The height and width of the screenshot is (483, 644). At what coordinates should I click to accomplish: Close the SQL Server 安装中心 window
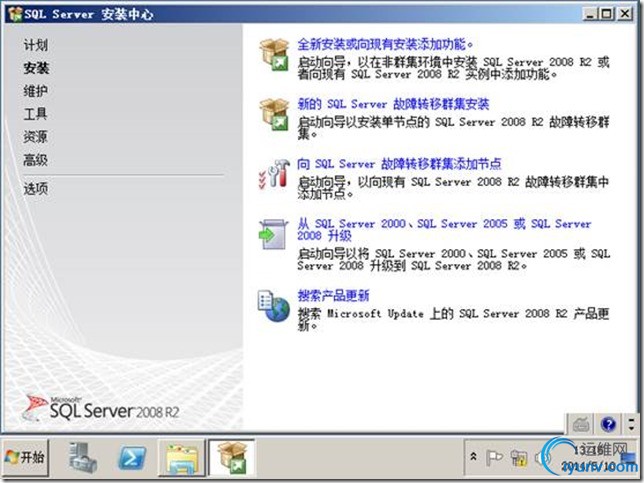click(625, 14)
